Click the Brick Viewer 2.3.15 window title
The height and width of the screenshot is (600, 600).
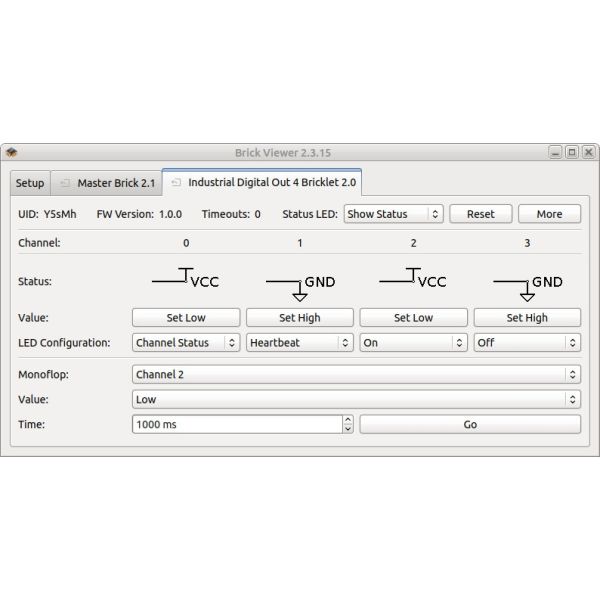(283, 153)
